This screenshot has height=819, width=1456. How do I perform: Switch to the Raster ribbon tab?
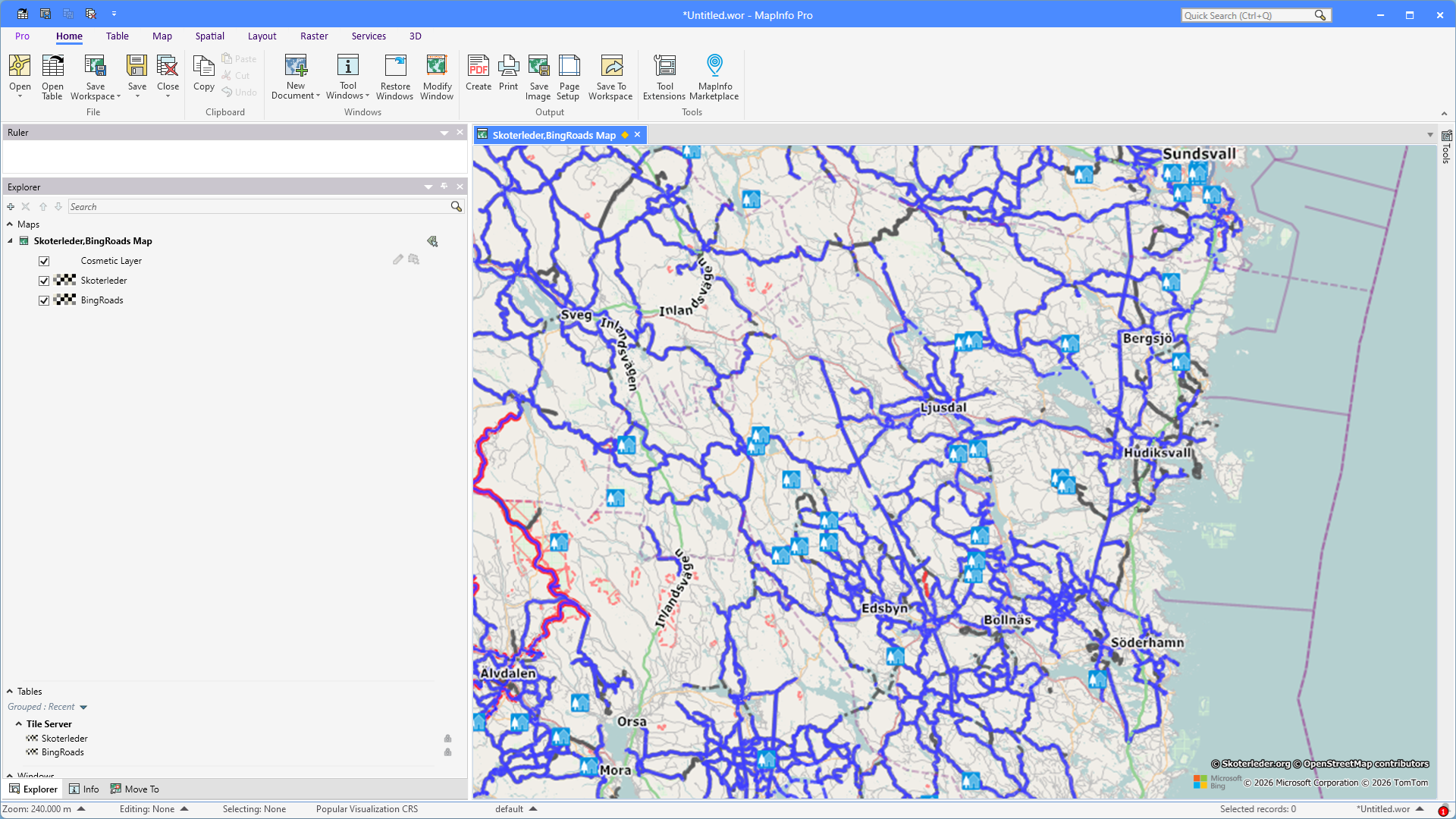[314, 36]
